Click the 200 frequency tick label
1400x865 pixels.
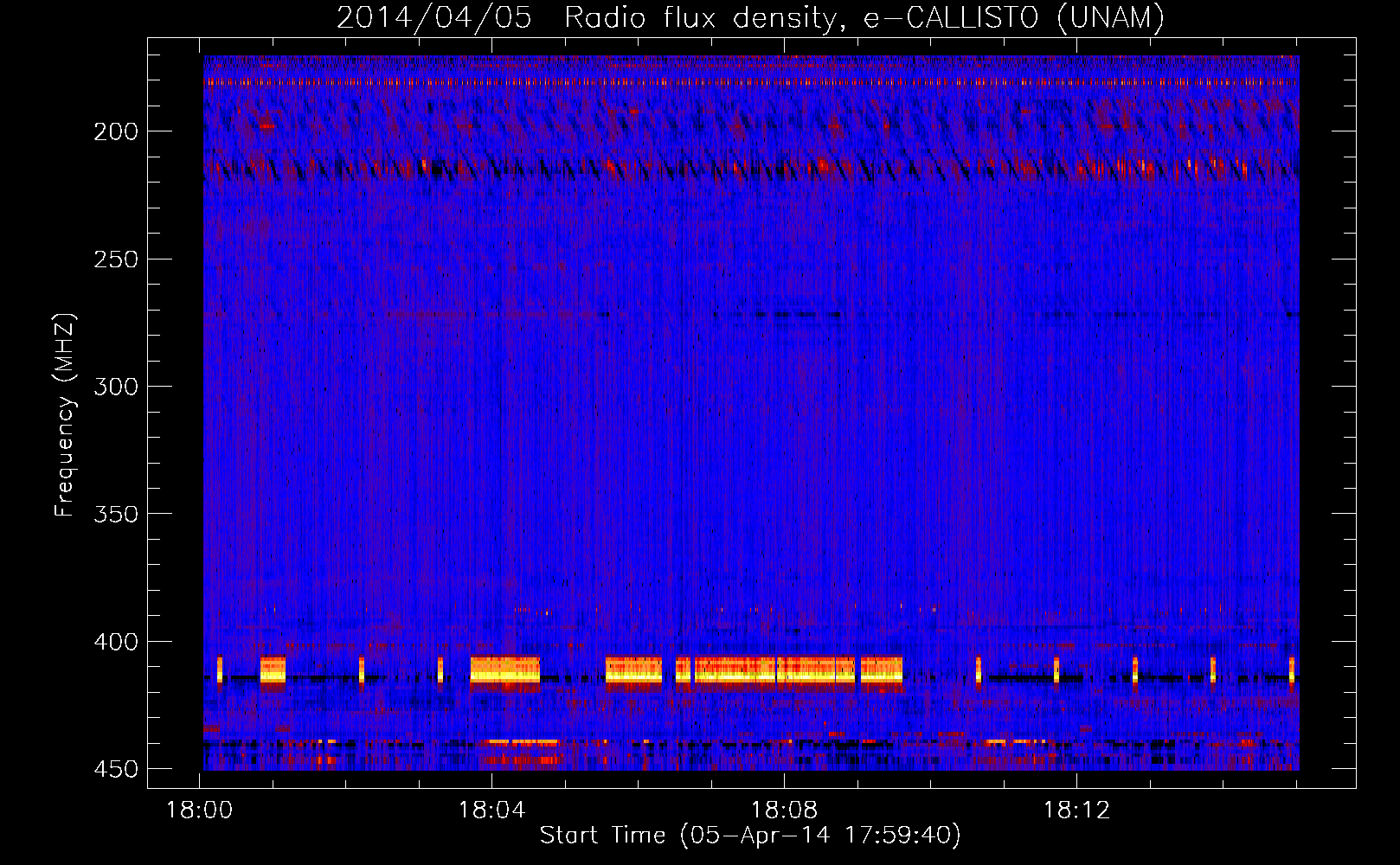coord(116,131)
